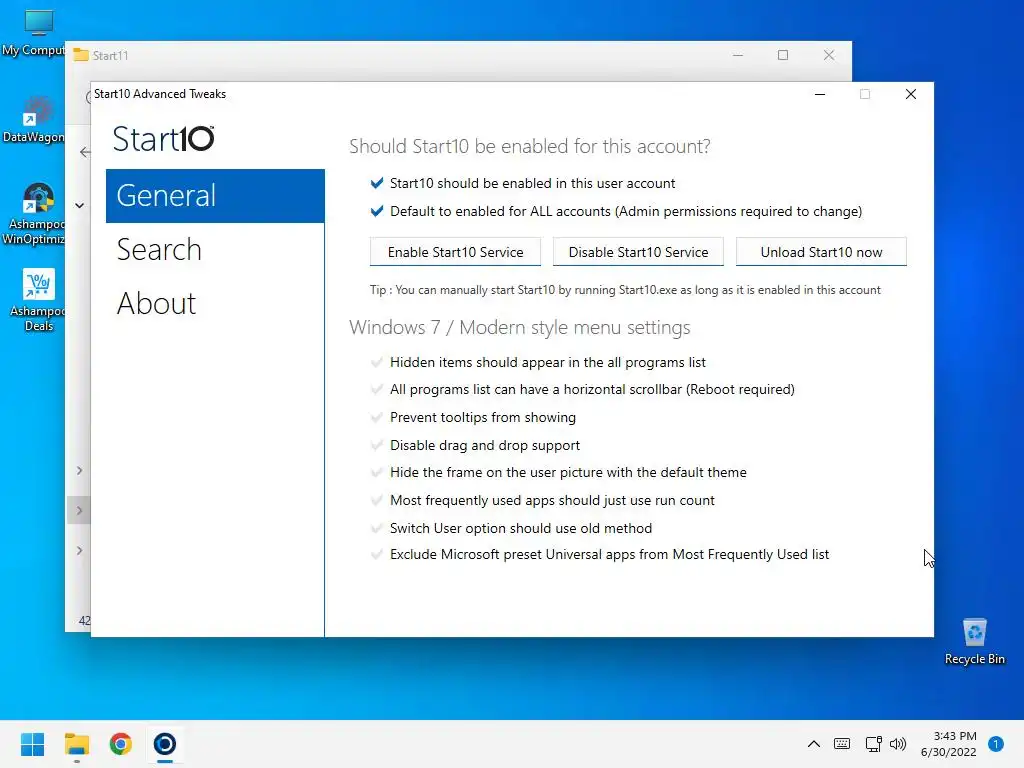Open the clock showing 3:43 PM
The width and height of the screenshot is (1024, 768).
point(949,744)
